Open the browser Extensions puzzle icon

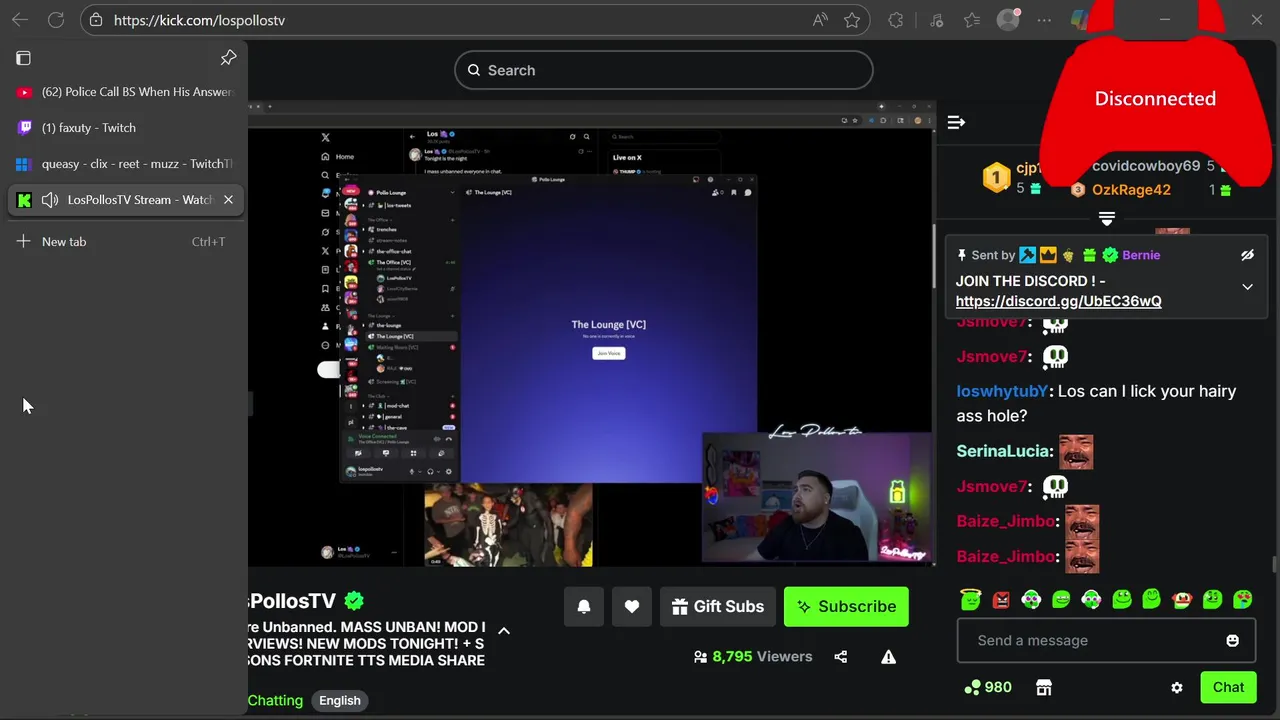(x=896, y=20)
